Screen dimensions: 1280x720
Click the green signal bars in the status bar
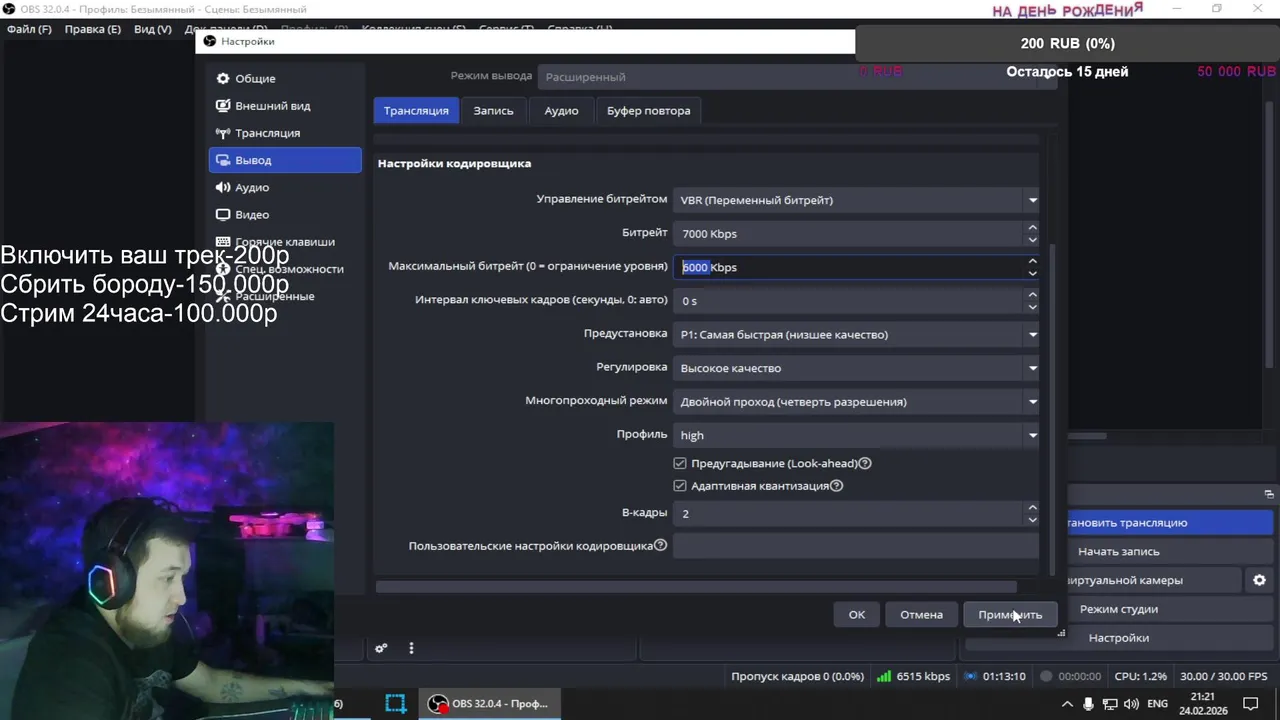[x=883, y=676]
